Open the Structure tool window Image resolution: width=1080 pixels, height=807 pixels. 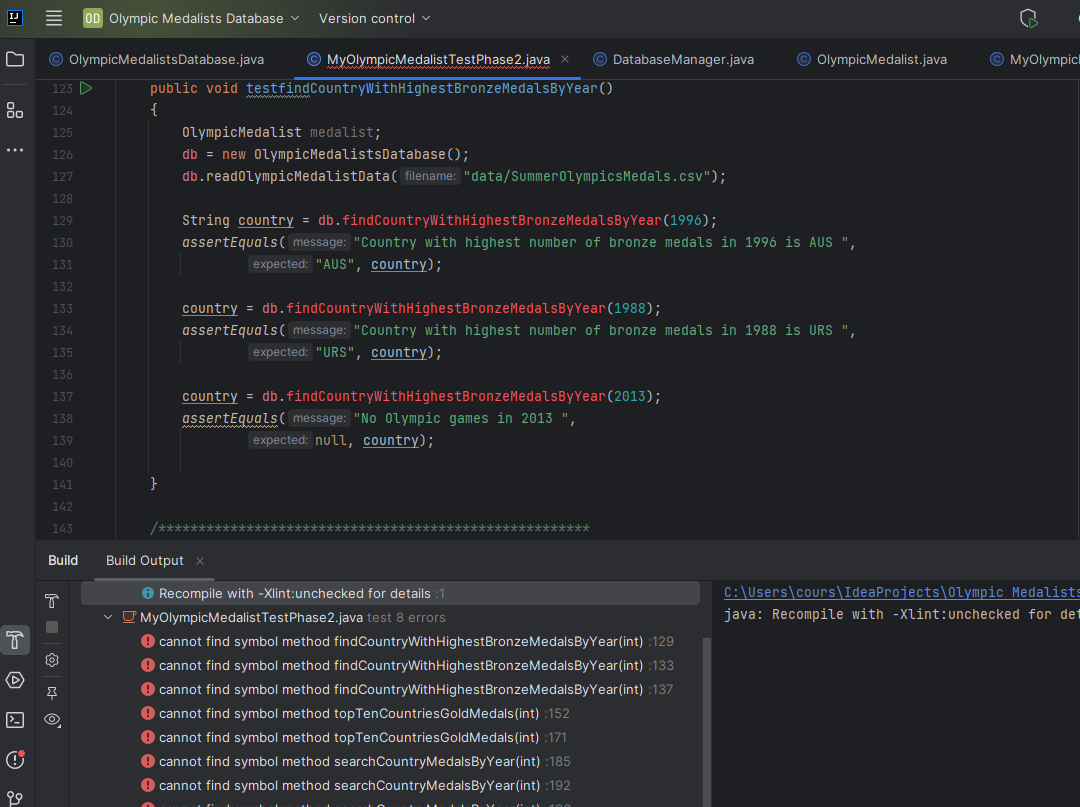(15, 110)
